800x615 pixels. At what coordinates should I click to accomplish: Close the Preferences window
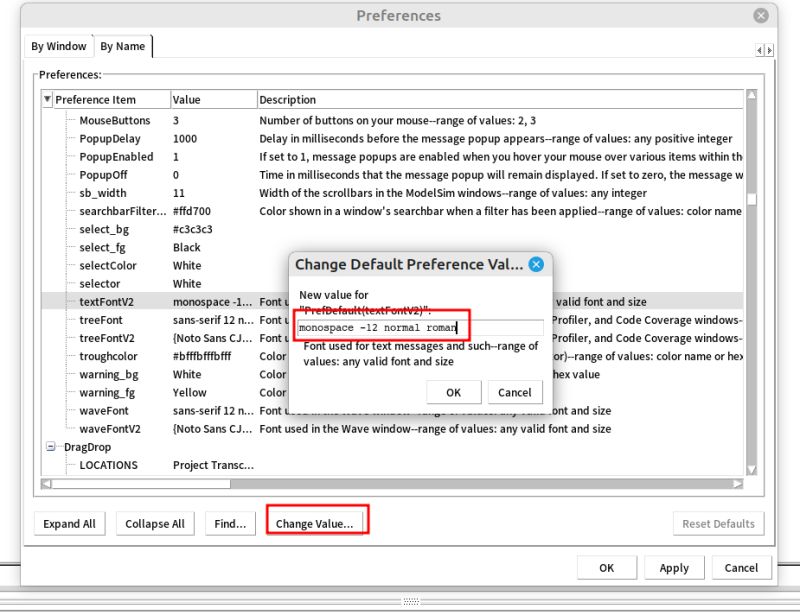click(761, 15)
